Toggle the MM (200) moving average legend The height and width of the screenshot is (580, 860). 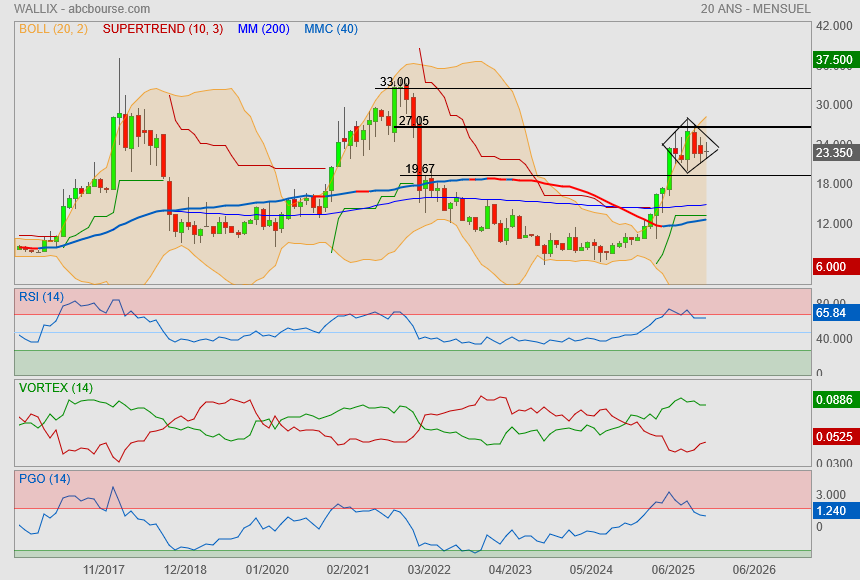pyautogui.click(x=263, y=29)
